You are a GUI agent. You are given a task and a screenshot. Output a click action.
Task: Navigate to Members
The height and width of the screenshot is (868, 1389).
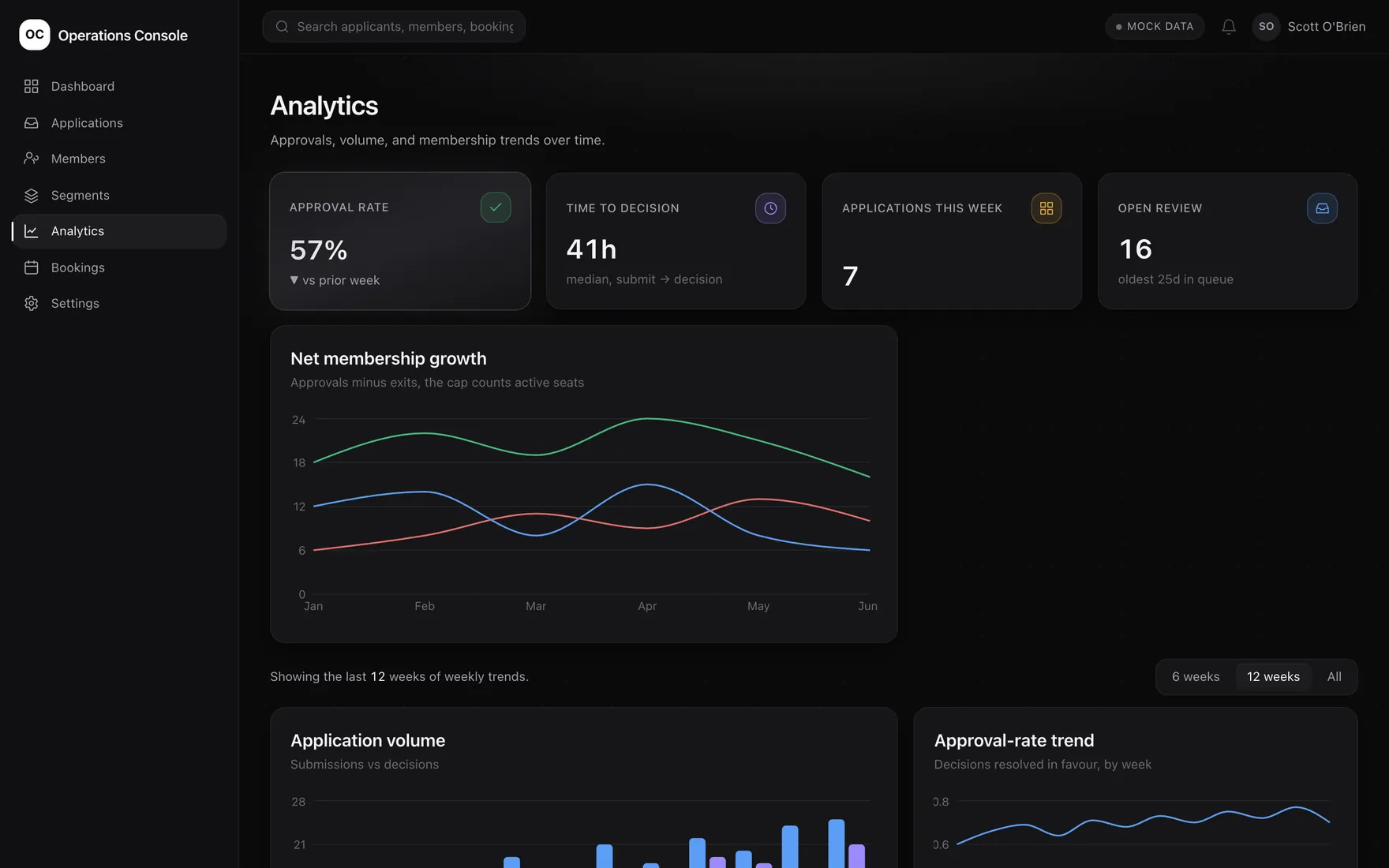(119, 159)
